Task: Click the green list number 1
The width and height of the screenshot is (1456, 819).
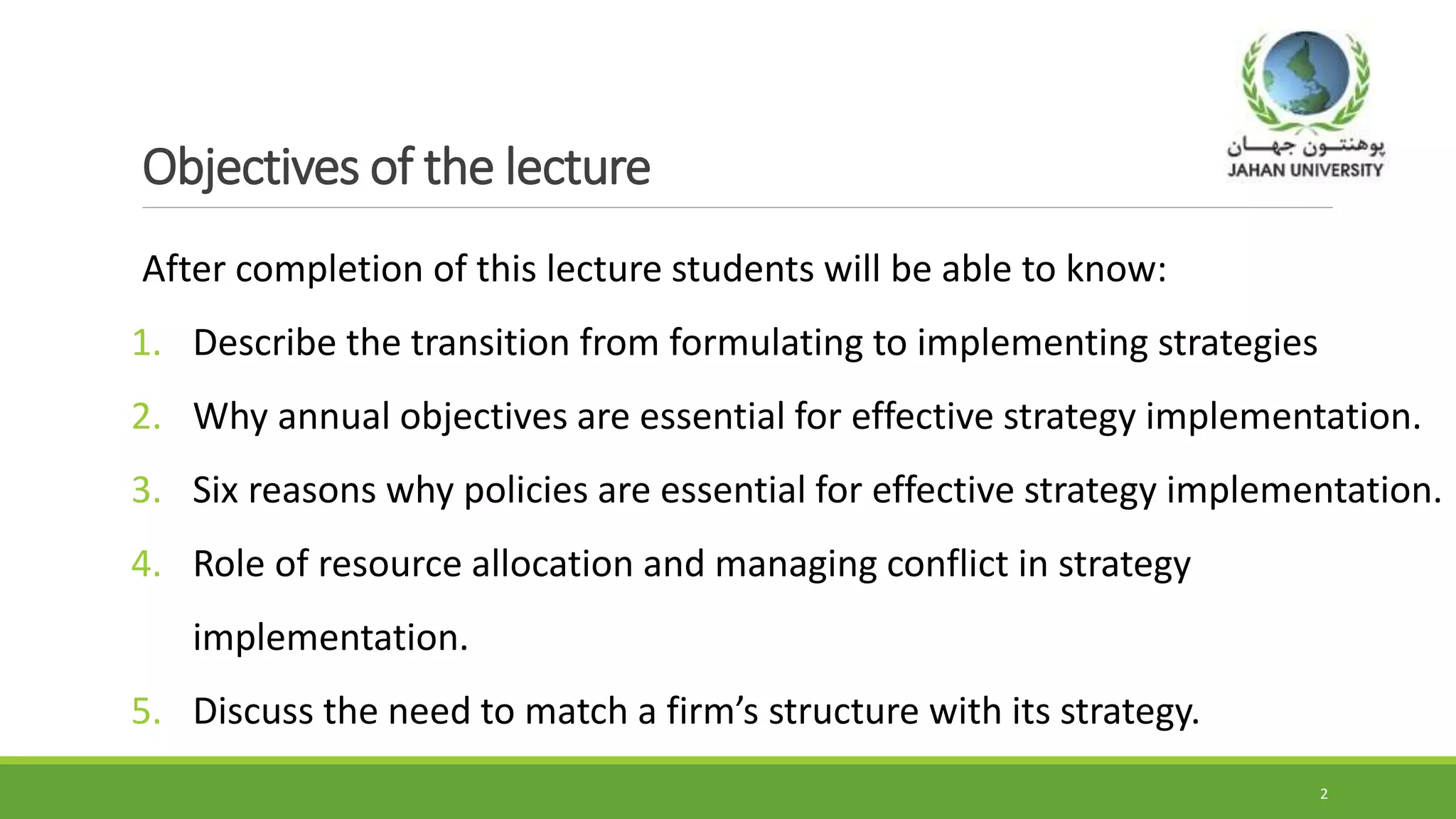Action: [x=146, y=343]
